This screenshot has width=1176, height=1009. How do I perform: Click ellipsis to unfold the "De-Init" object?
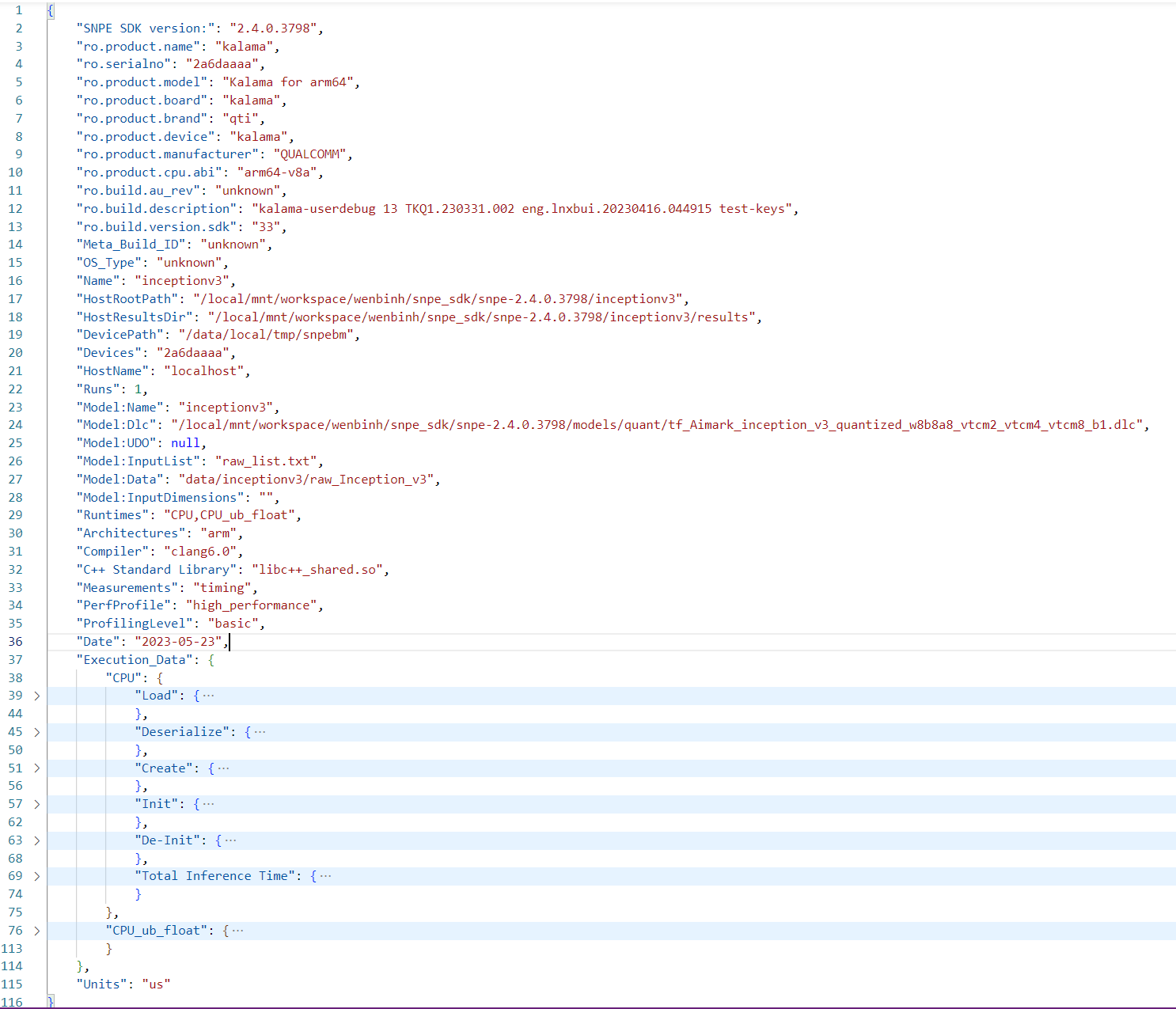tap(230, 840)
